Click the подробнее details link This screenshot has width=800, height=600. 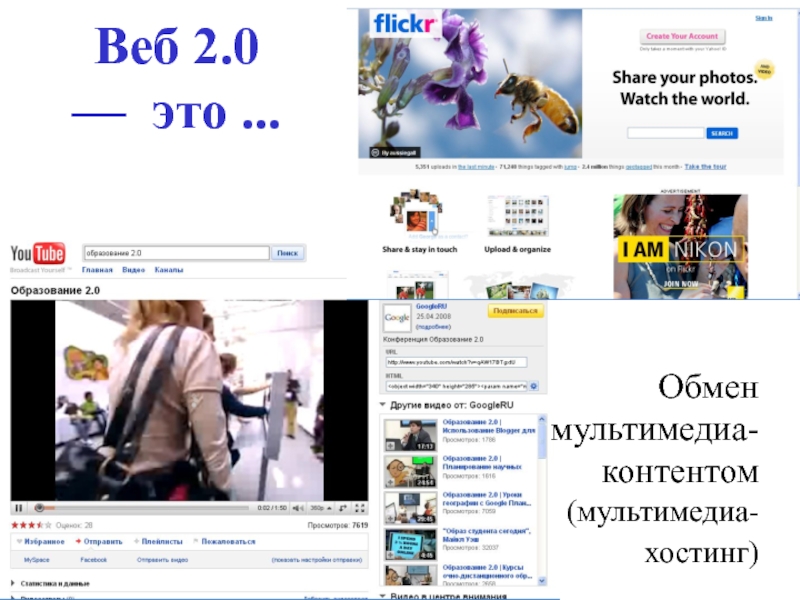tap(433, 327)
